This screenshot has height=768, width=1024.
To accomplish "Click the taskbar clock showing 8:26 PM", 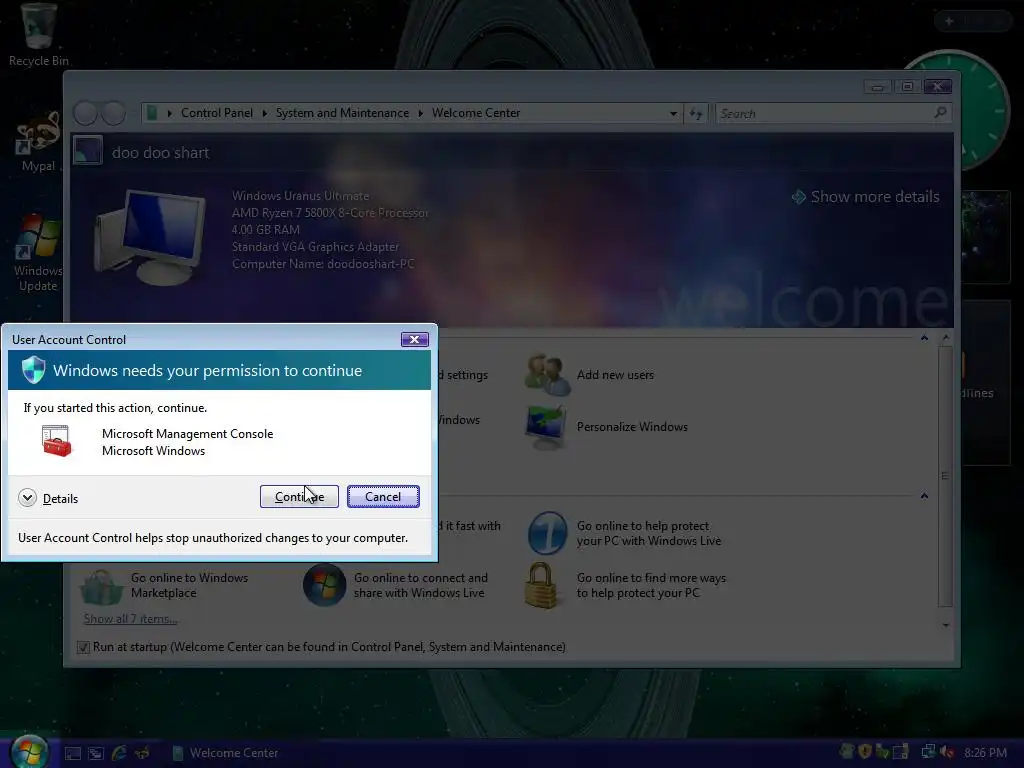I will click(985, 752).
